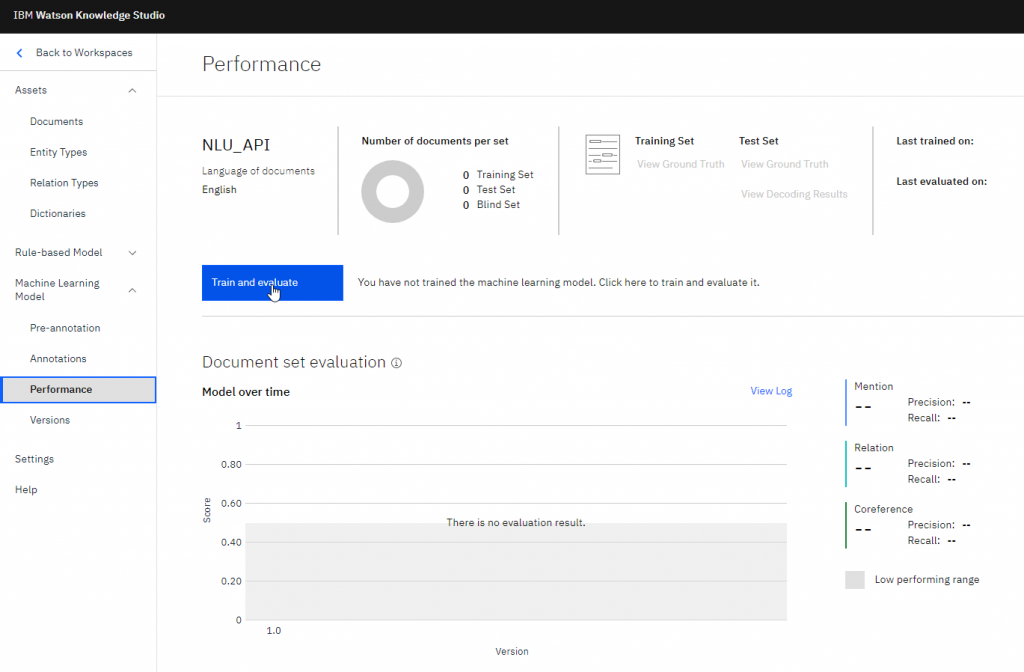Click the Machine Learning Model label

(57, 290)
